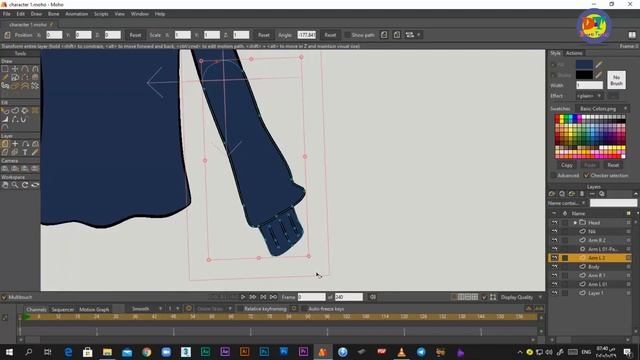
Task: Select the Eyedropper tool in Layer section
Action: coord(35,152)
